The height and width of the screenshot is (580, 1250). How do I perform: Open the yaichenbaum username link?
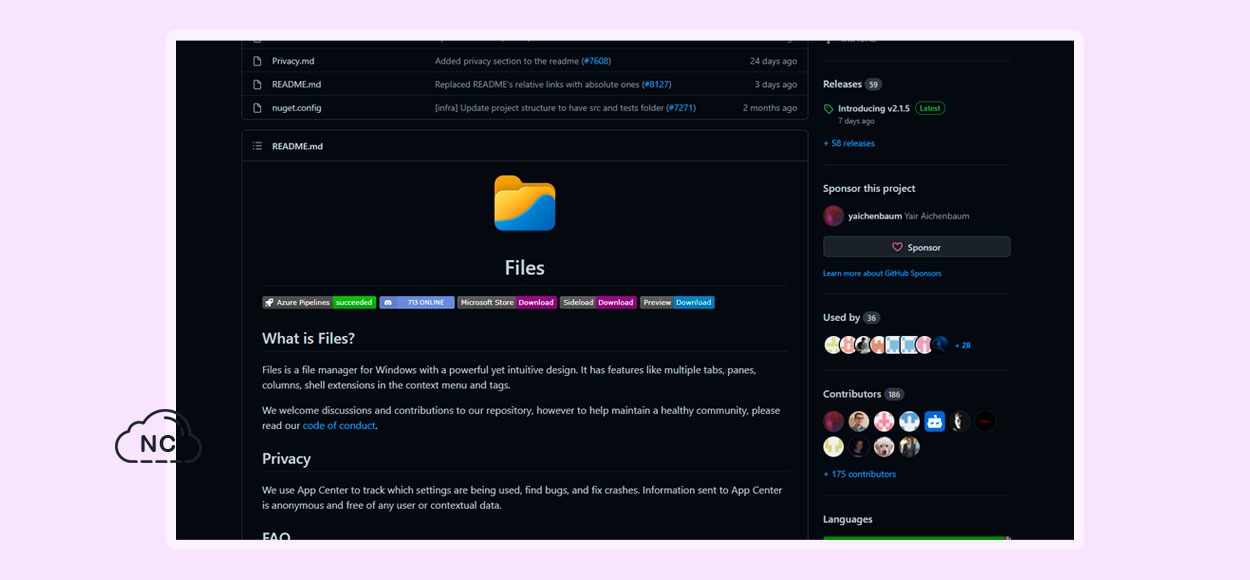875,216
